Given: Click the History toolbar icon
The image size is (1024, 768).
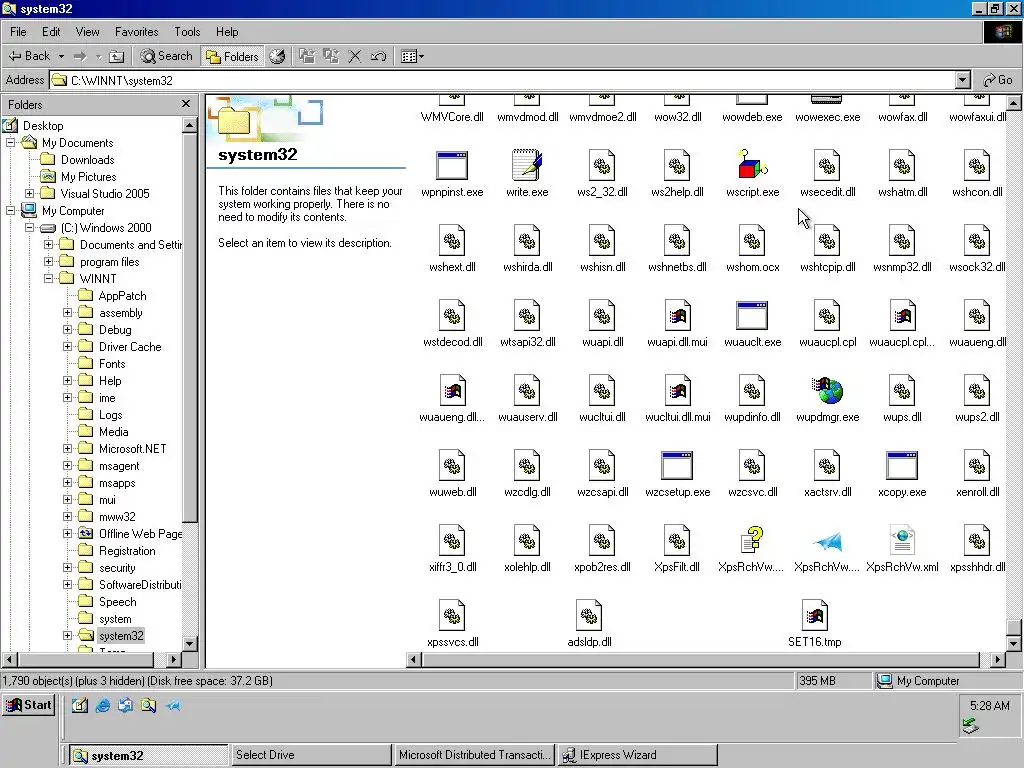Looking at the screenshot, I should click(x=277, y=56).
